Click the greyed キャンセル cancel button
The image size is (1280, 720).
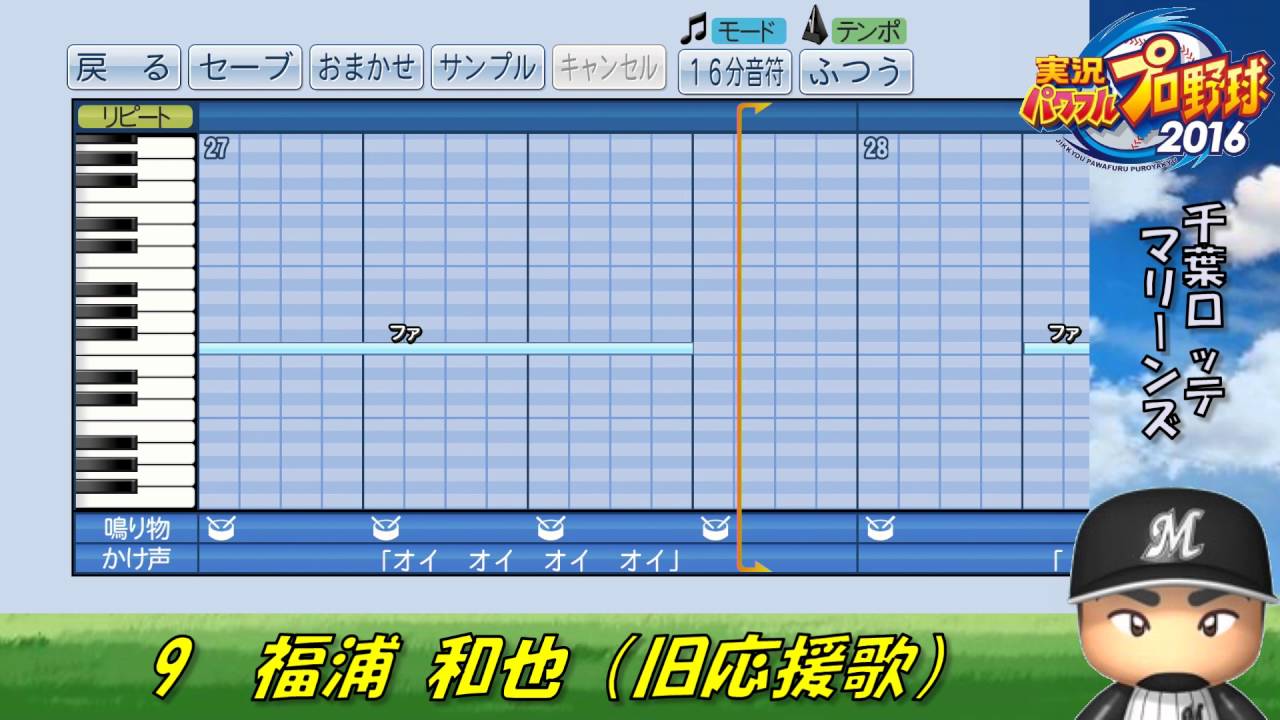(x=608, y=68)
